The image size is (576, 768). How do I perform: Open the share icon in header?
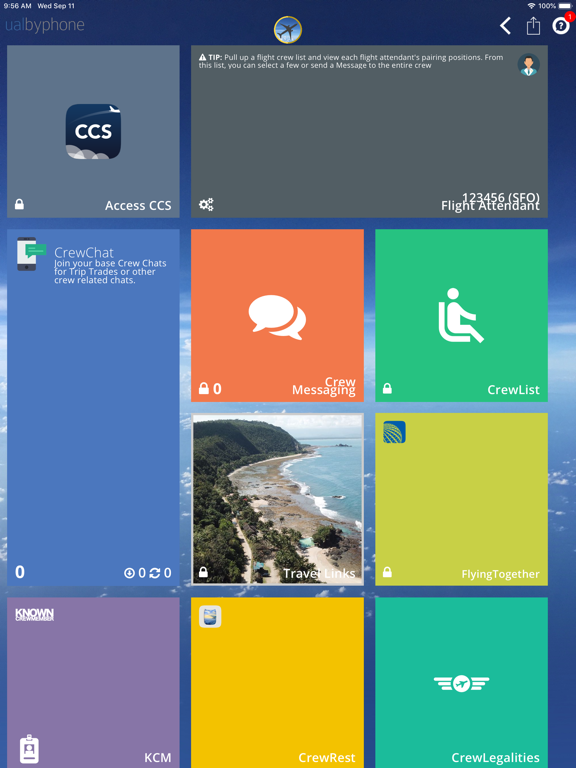pyautogui.click(x=533, y=25)
